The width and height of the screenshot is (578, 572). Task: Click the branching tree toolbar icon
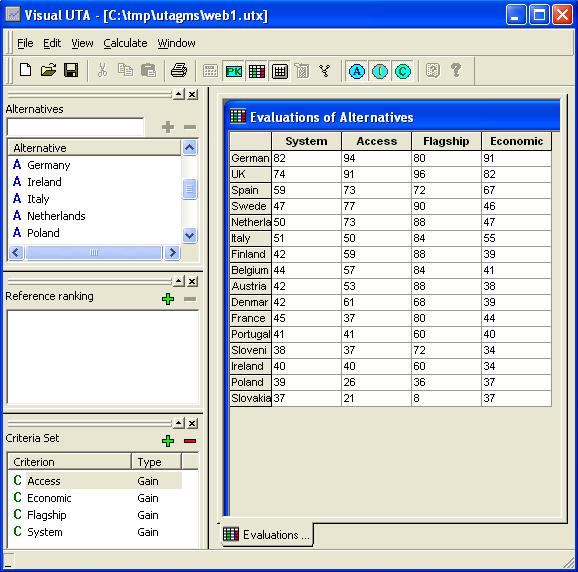325,70
